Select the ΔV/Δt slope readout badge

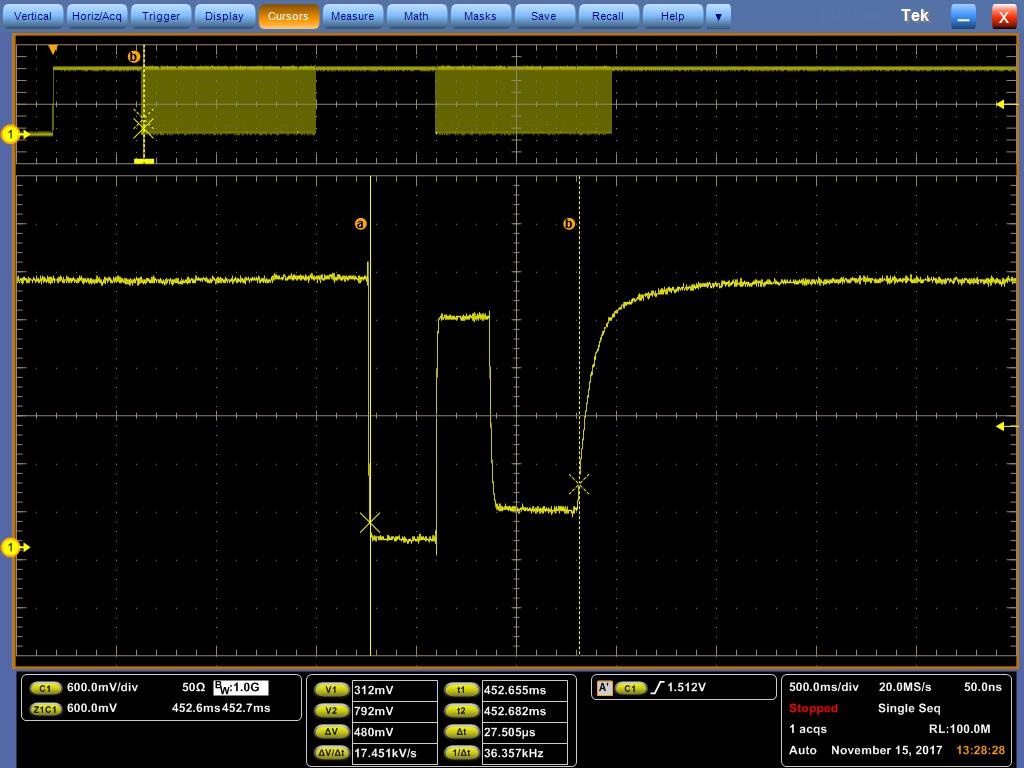(x=331, y=753)
